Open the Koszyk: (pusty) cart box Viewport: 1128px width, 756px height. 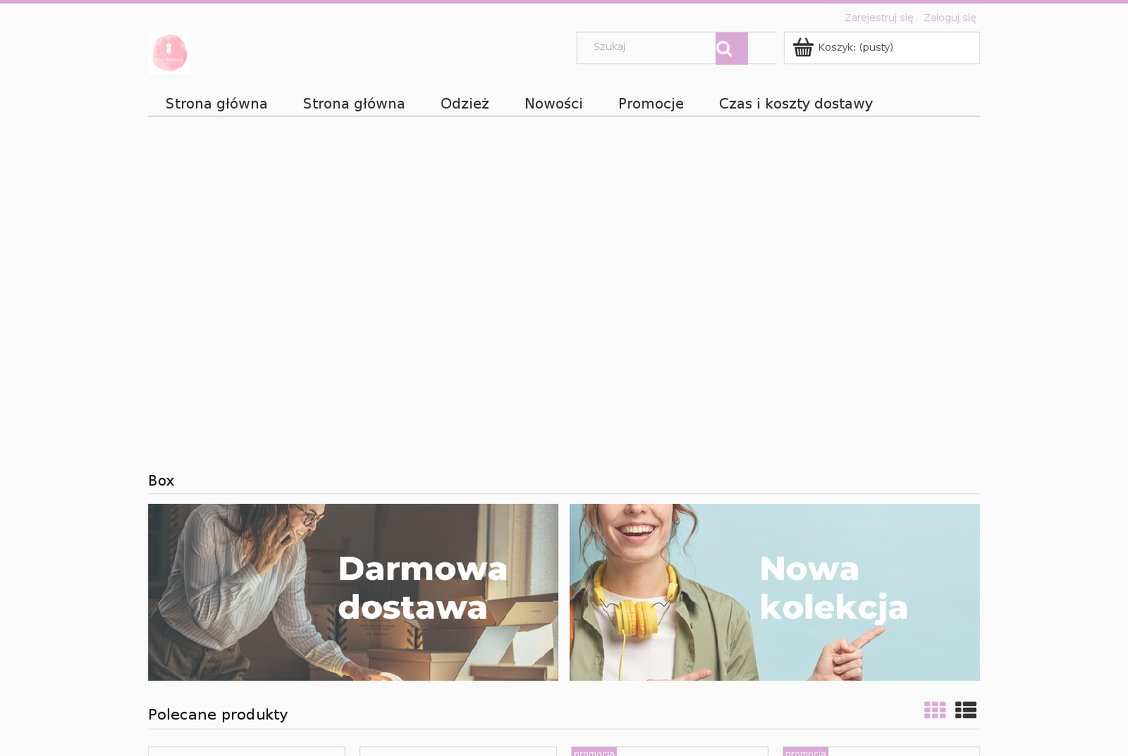[881, 47]
